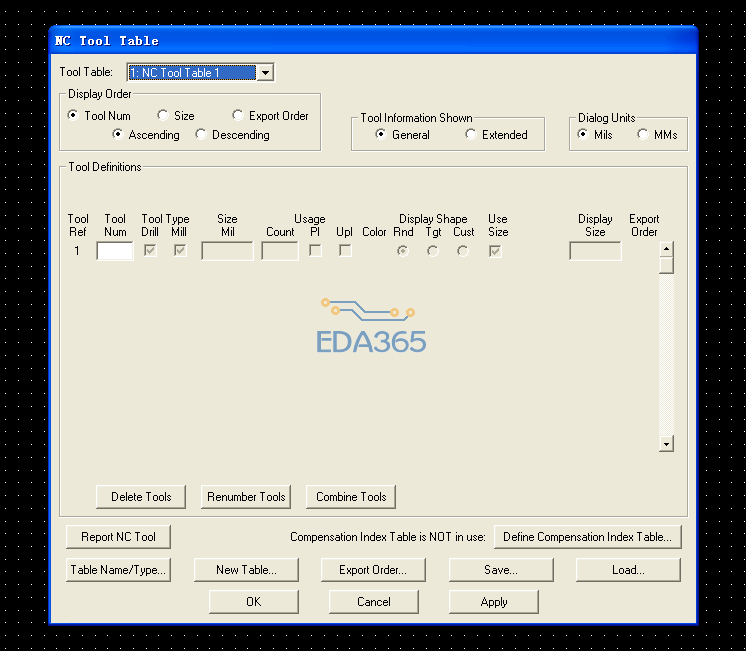Select General tool information
The image size is (746, 651).
(x=381, y=135)
